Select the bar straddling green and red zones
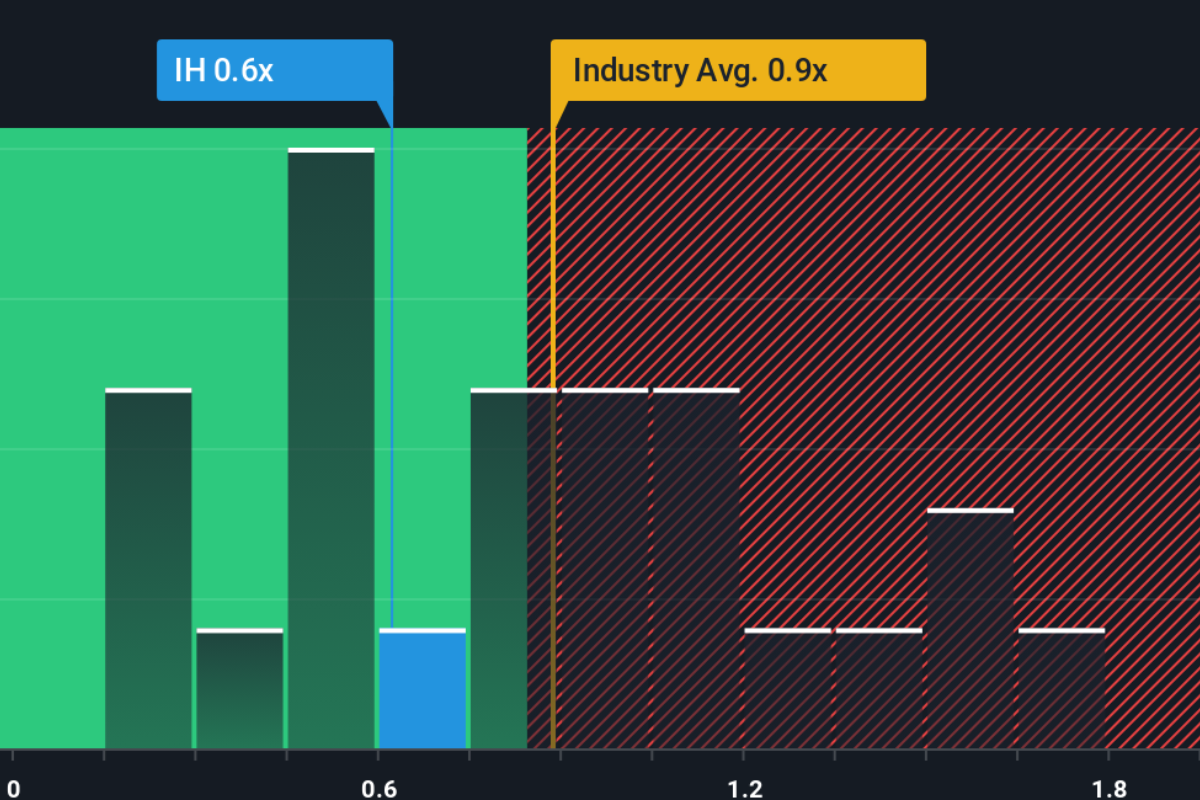The width and height of the screenshot is (1200, 800). click(512, 570)
